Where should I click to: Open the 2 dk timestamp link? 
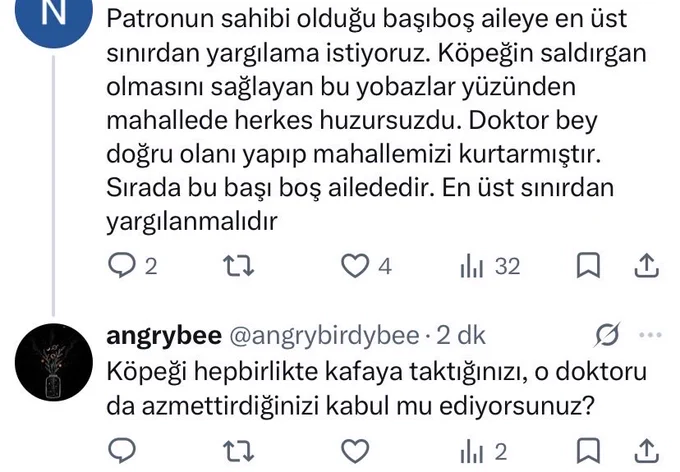click(x=461, y=335)
